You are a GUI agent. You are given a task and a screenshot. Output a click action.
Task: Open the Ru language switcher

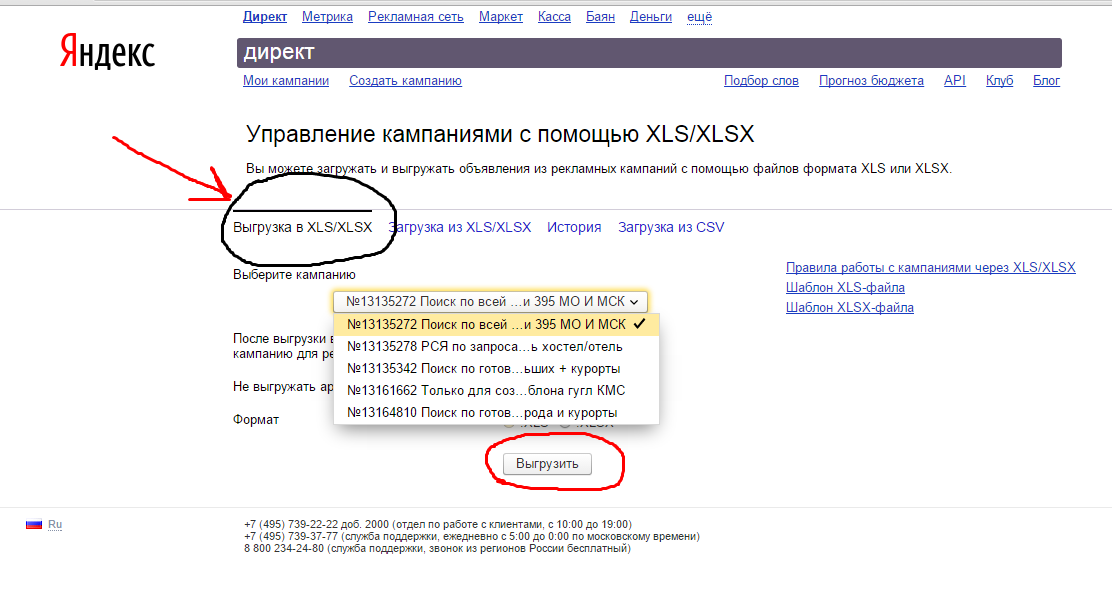pos(55,525)
